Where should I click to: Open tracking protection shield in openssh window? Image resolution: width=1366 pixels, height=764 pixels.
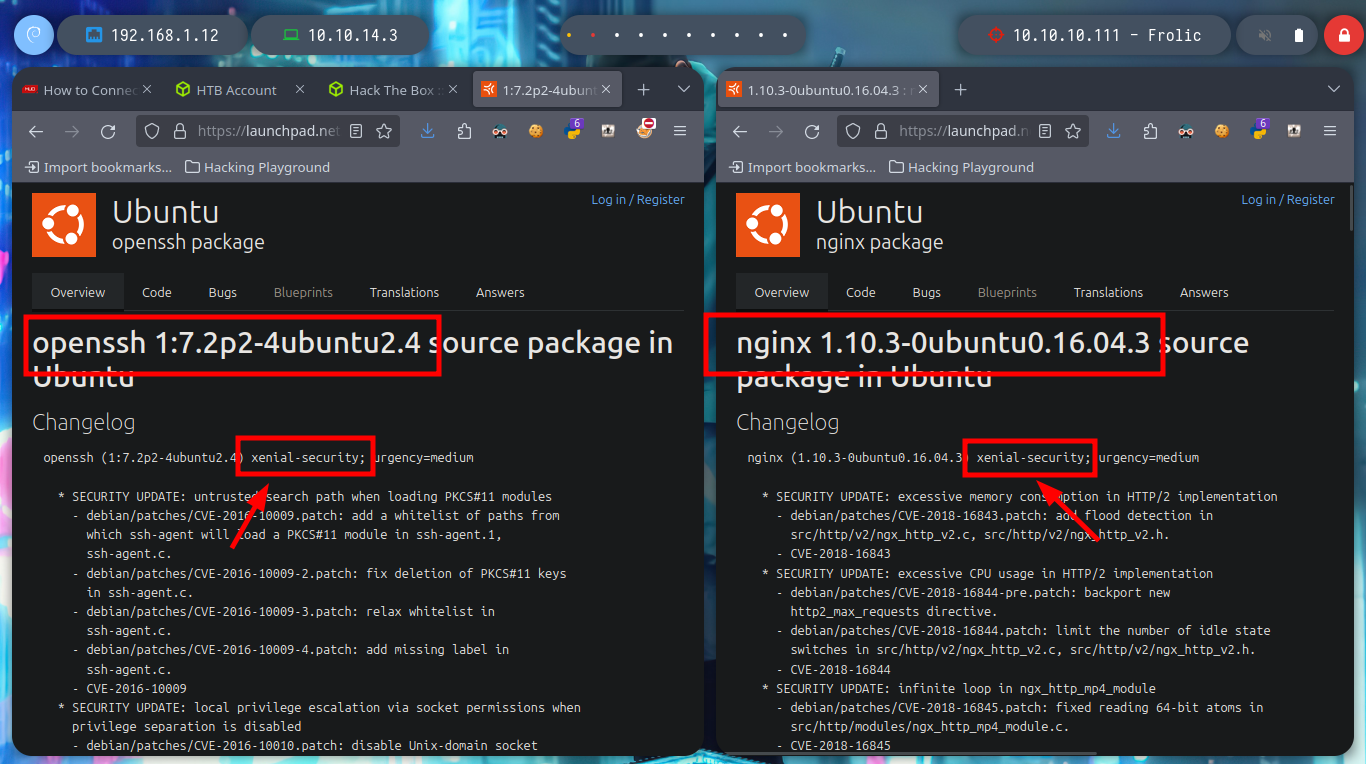152,131
